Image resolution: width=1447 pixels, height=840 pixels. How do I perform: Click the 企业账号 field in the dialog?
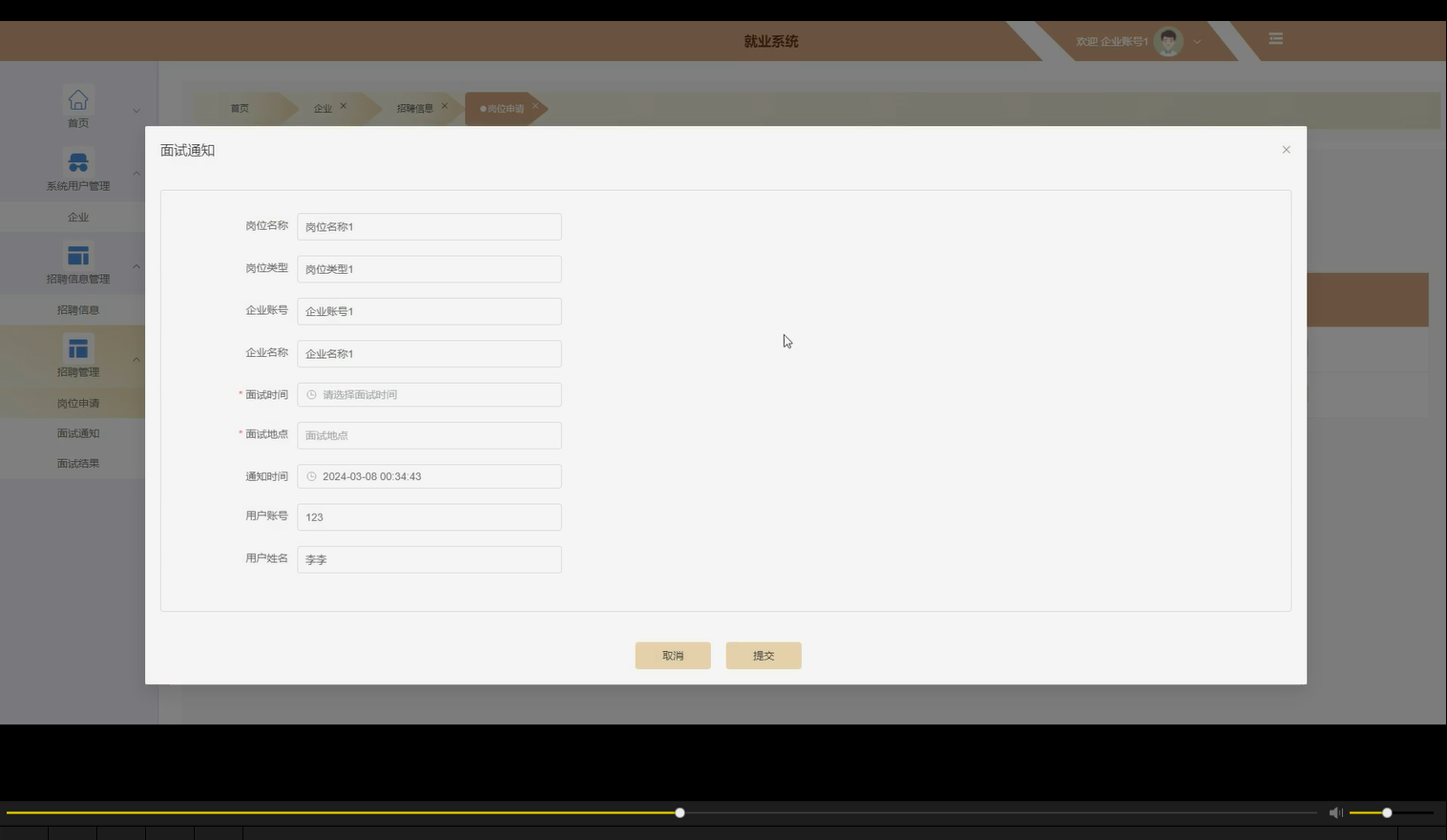[430, 311]
